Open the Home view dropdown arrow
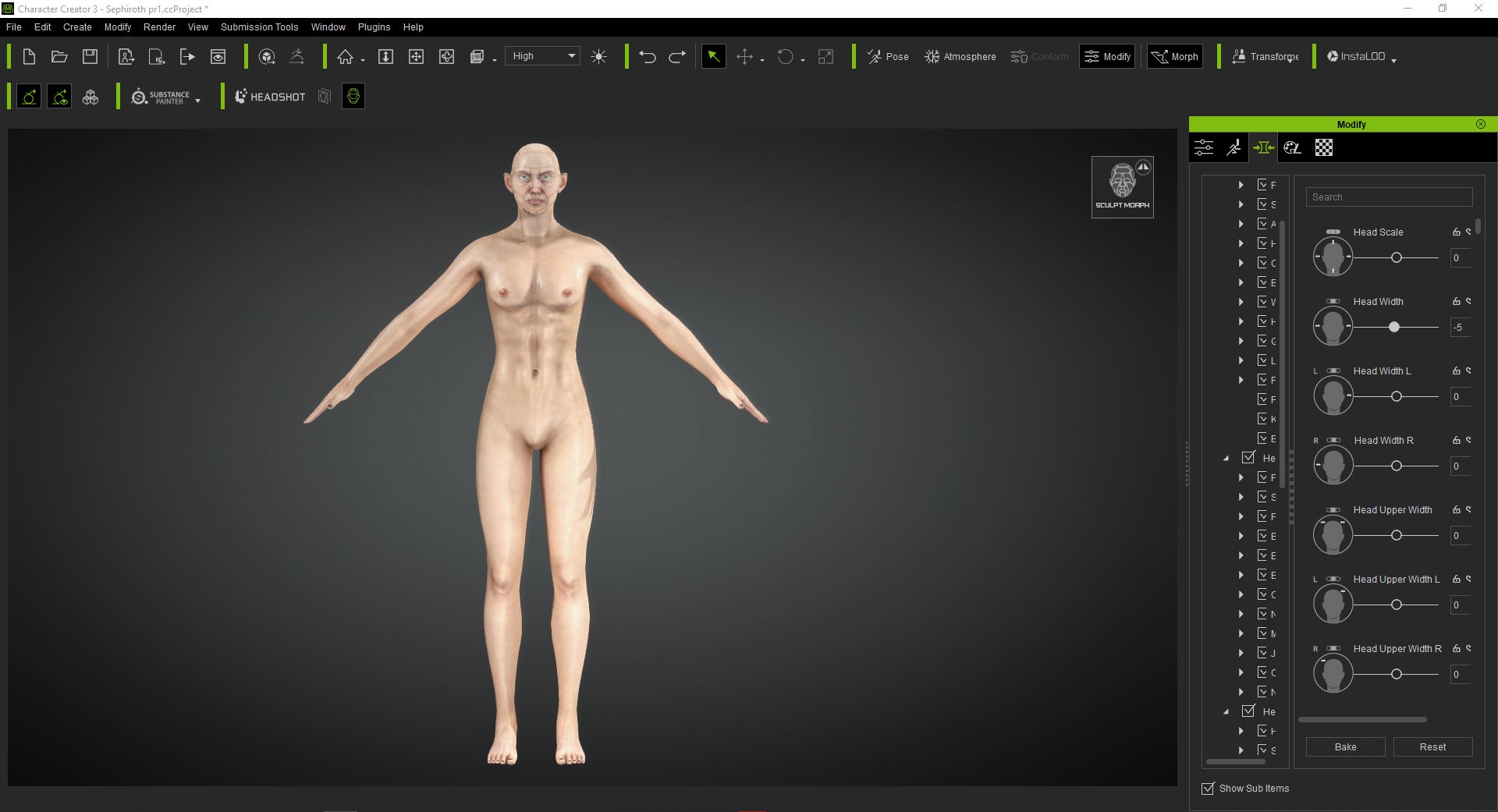The width and height of the screenshot is (1498, 812). pyautogui.click(x=363, y=60)
